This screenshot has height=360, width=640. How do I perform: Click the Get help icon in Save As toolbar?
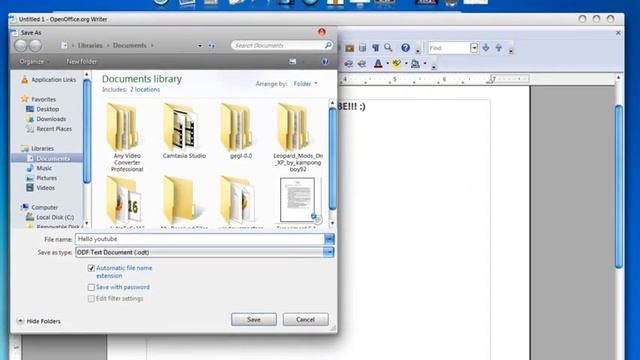point(325,61)
